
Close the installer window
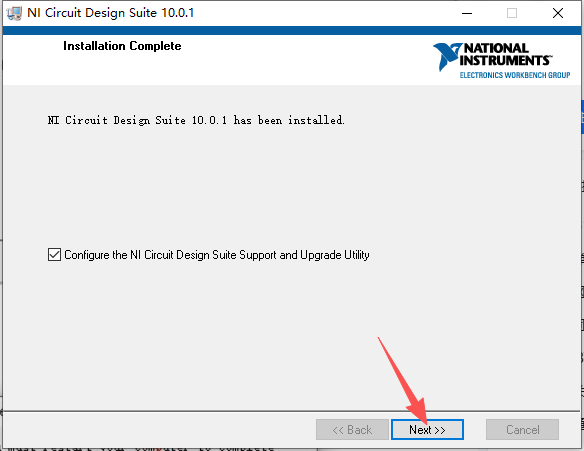(x=558, y=13)
